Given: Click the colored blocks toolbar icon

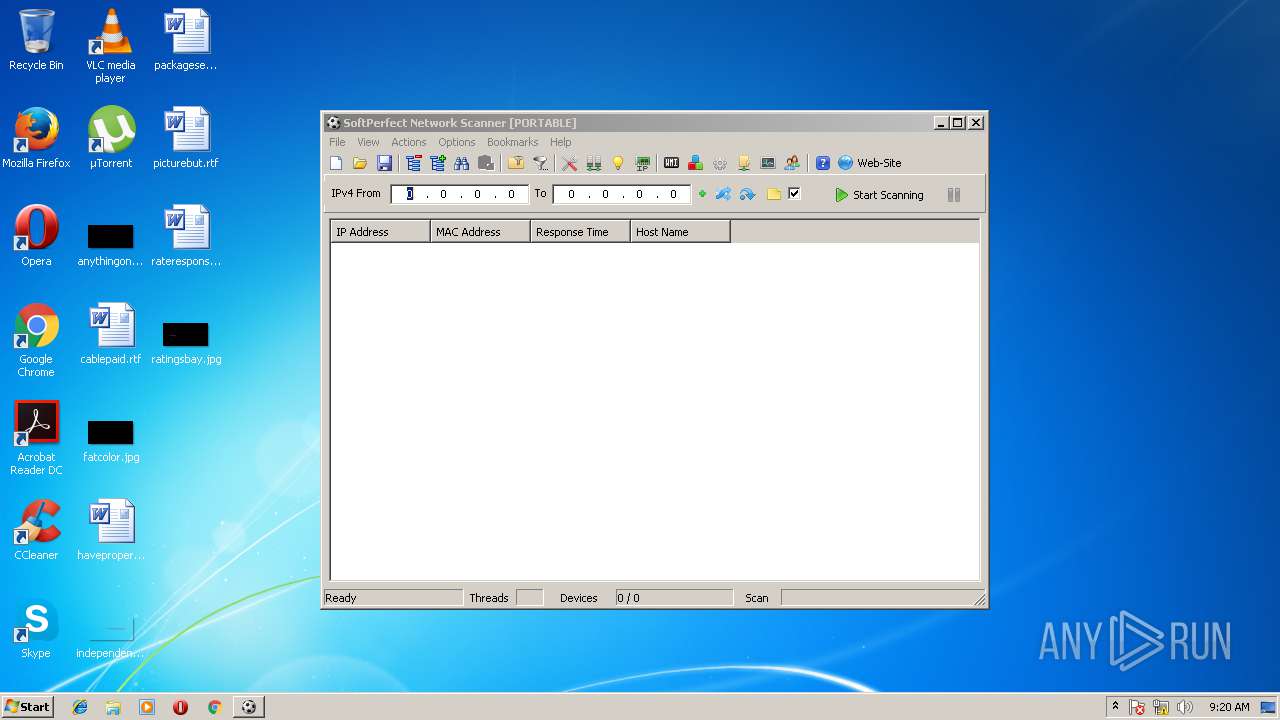Looking at the screenshot, I should click(695, 163).
